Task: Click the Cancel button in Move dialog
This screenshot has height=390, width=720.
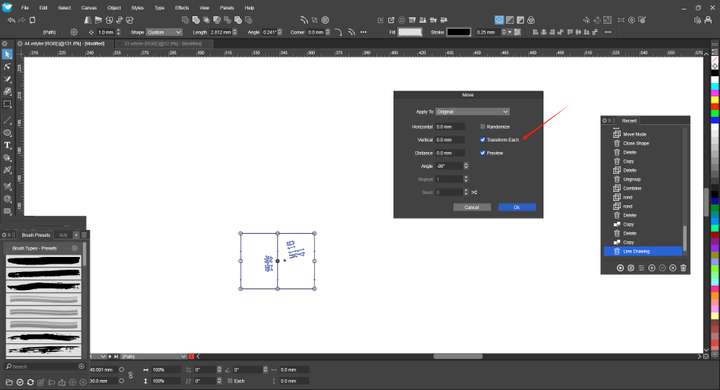Action: coord(472,207)
